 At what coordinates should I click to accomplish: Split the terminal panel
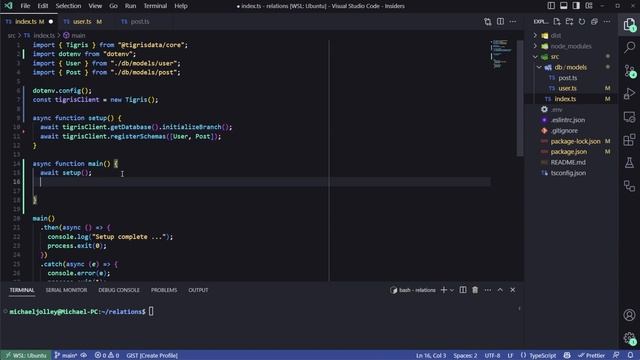click(x=463, y=290)
